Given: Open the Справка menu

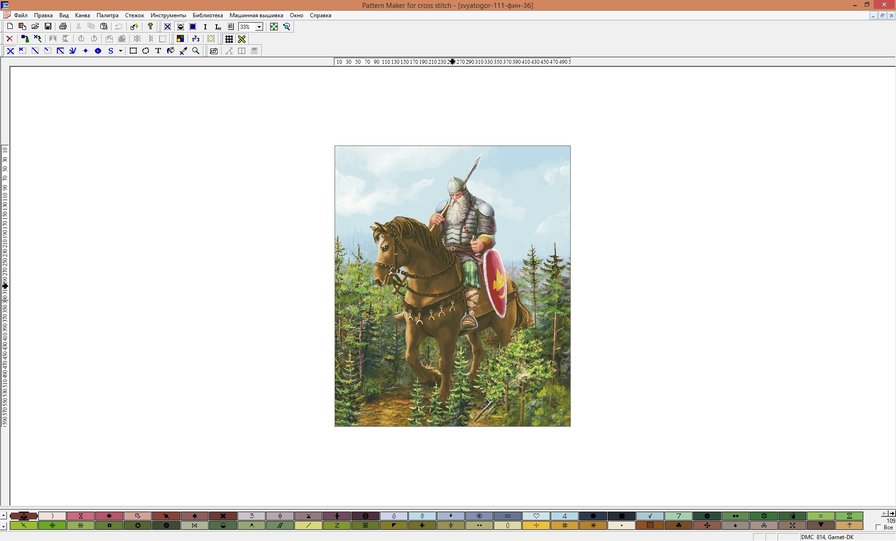Looking at the screenshot, I should [x=321, y=15].
